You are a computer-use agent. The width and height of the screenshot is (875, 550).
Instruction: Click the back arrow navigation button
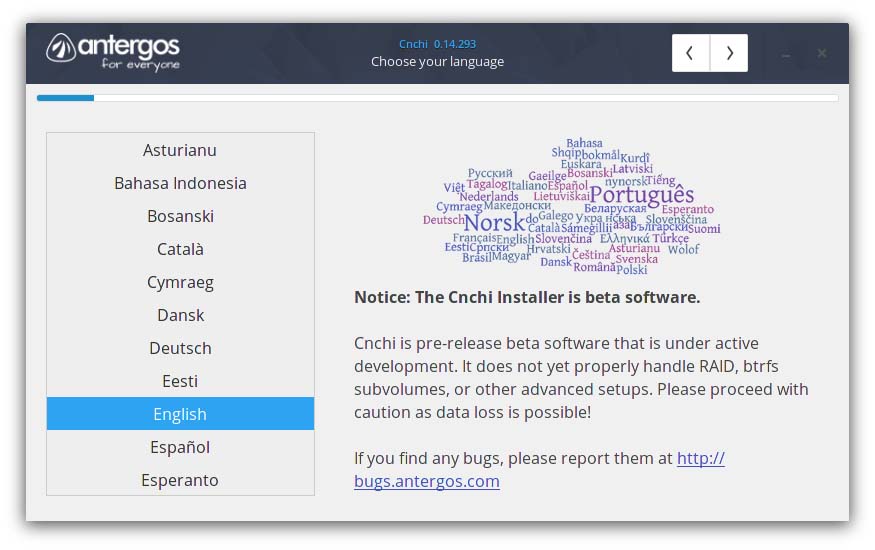coord(690,53)
